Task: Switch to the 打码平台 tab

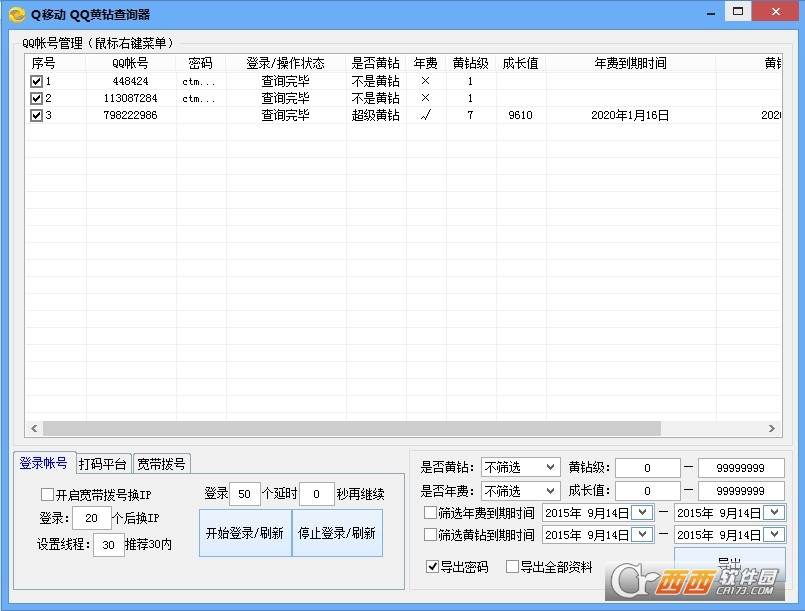Action: [x=104, y=463]
